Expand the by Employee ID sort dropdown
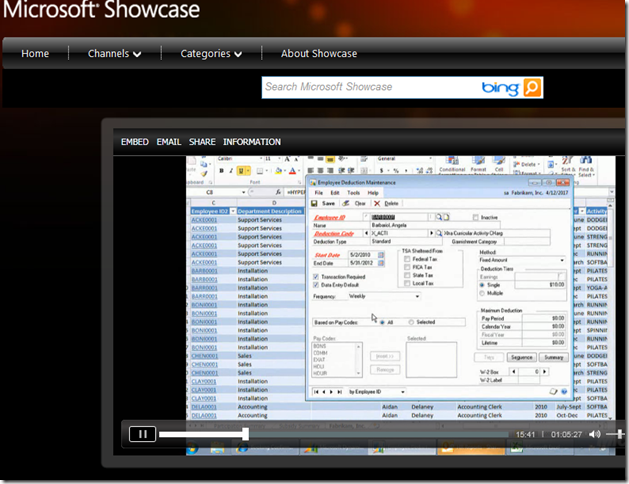 [403, 392]
